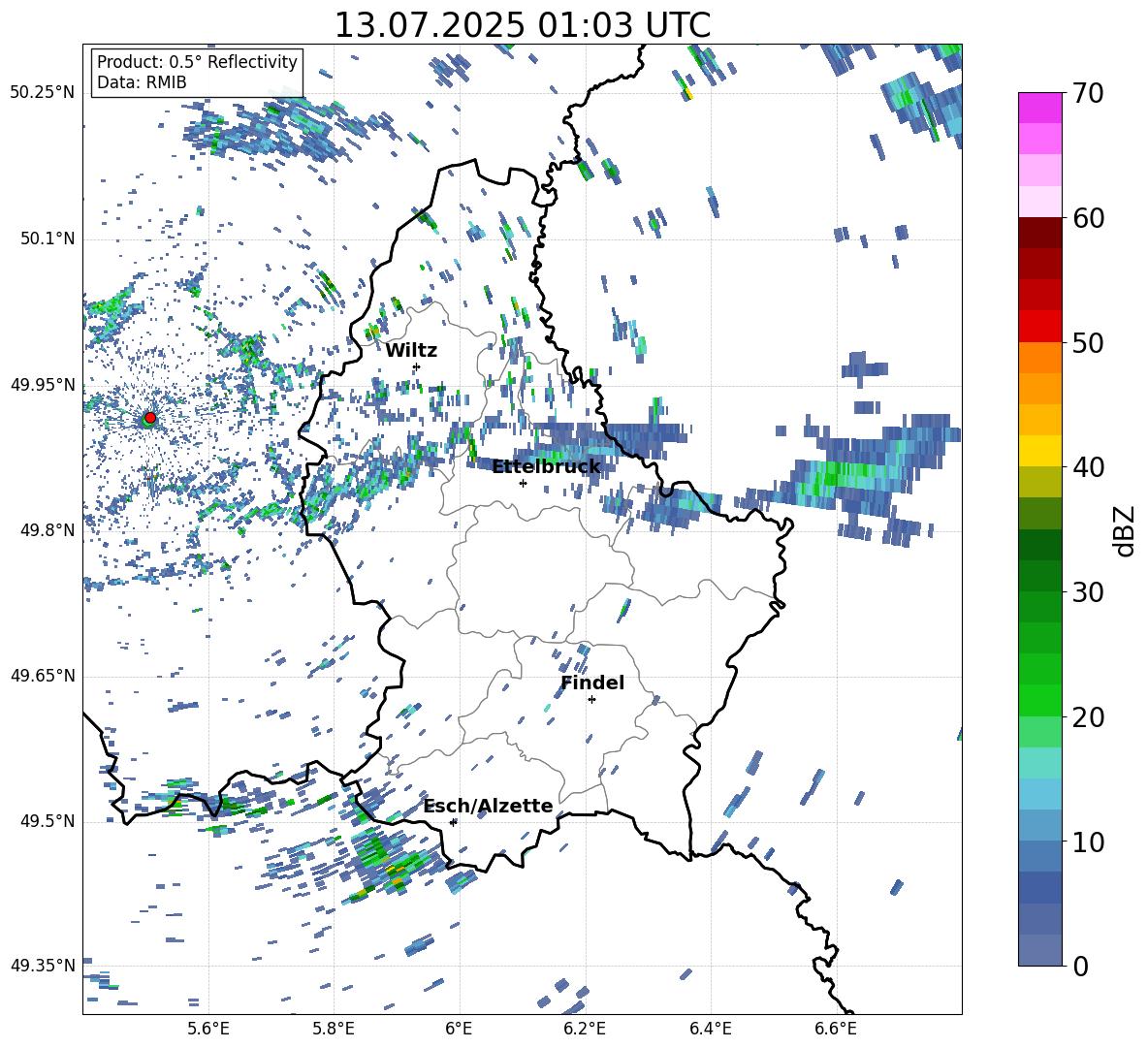Click the 6.4°E longitude label
Screen dimensions: 1148x1048
[x=710, y=1029]
